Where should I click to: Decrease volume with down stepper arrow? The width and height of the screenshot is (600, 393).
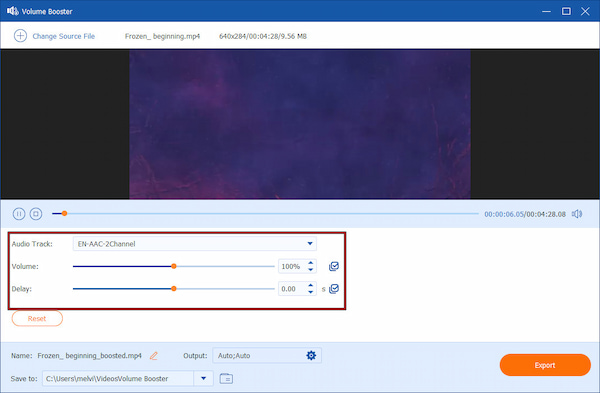tap(311, 270)
